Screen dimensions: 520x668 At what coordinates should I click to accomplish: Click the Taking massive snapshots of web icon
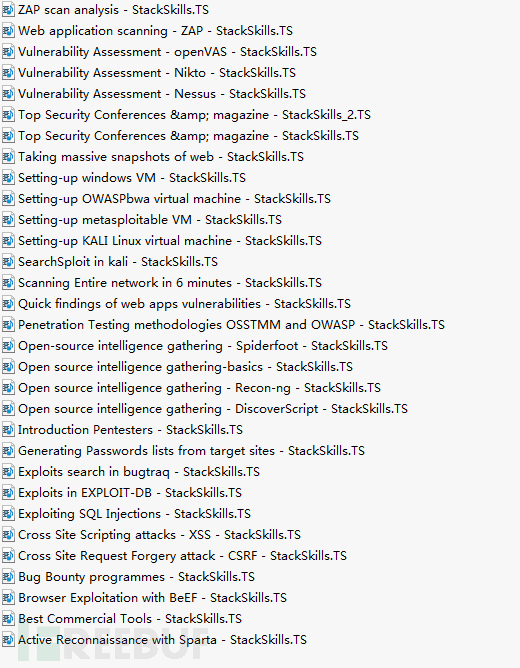[8, 157]
